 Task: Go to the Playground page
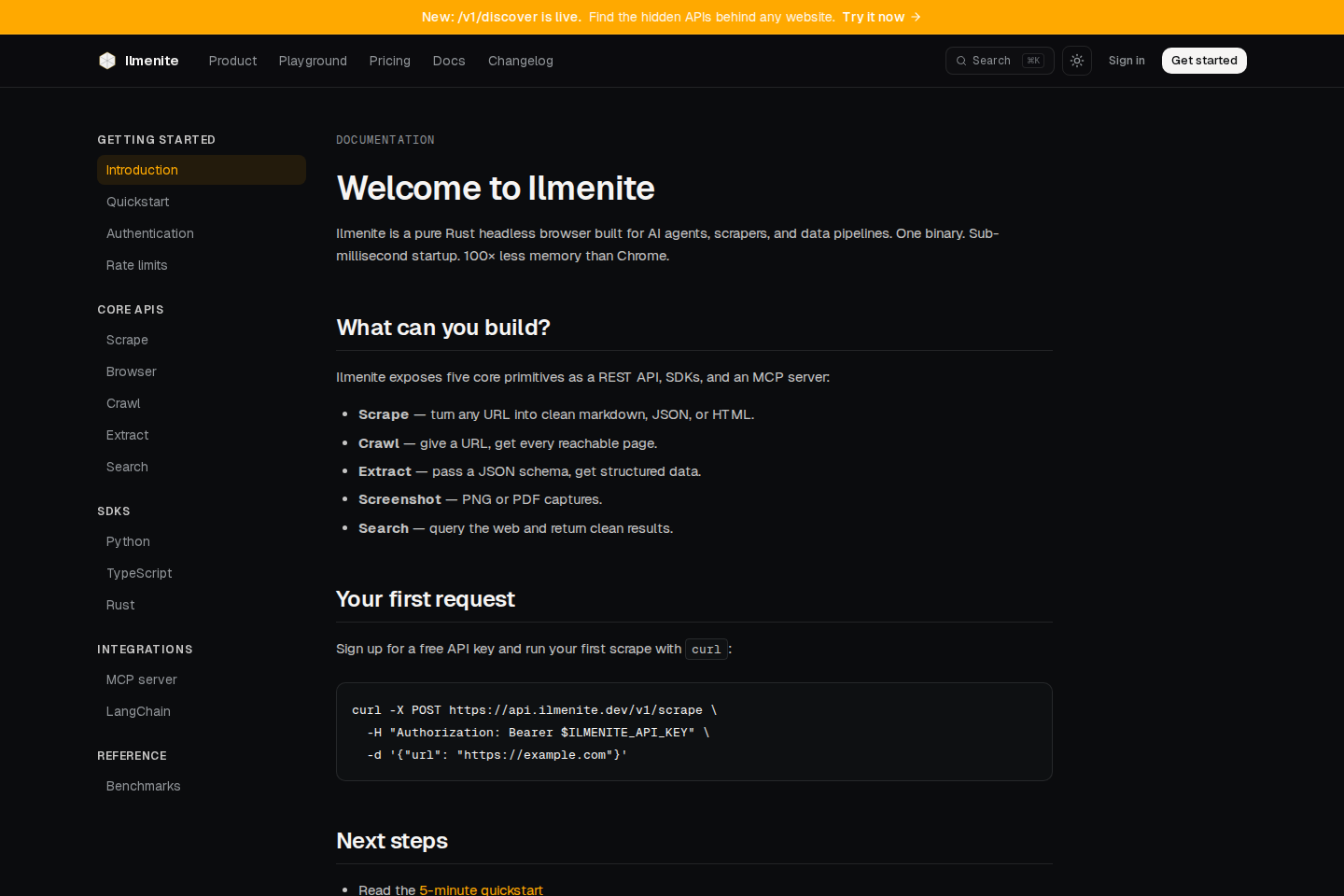(x=313, y=61)
